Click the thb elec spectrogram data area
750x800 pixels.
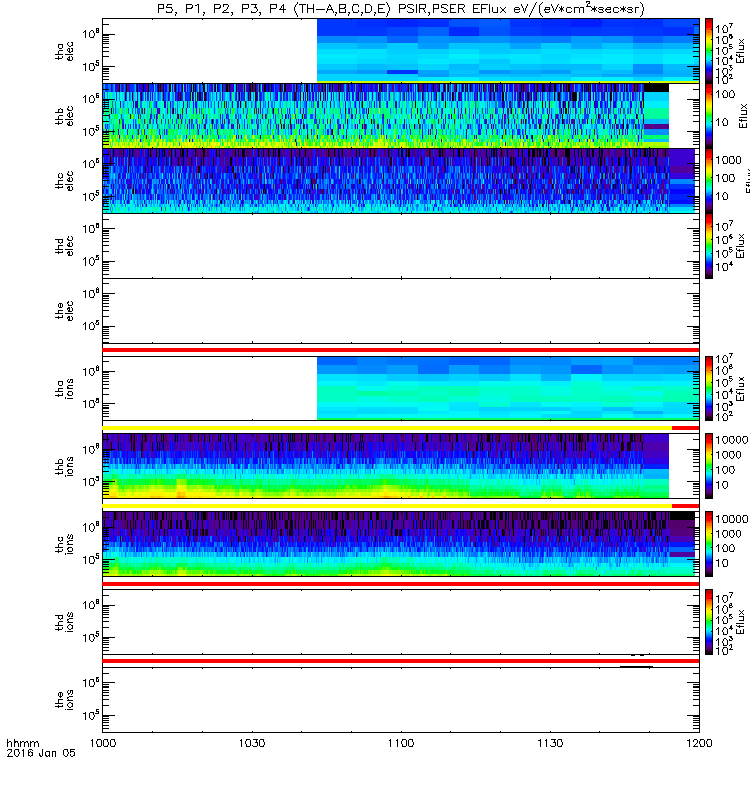[386, 116]
